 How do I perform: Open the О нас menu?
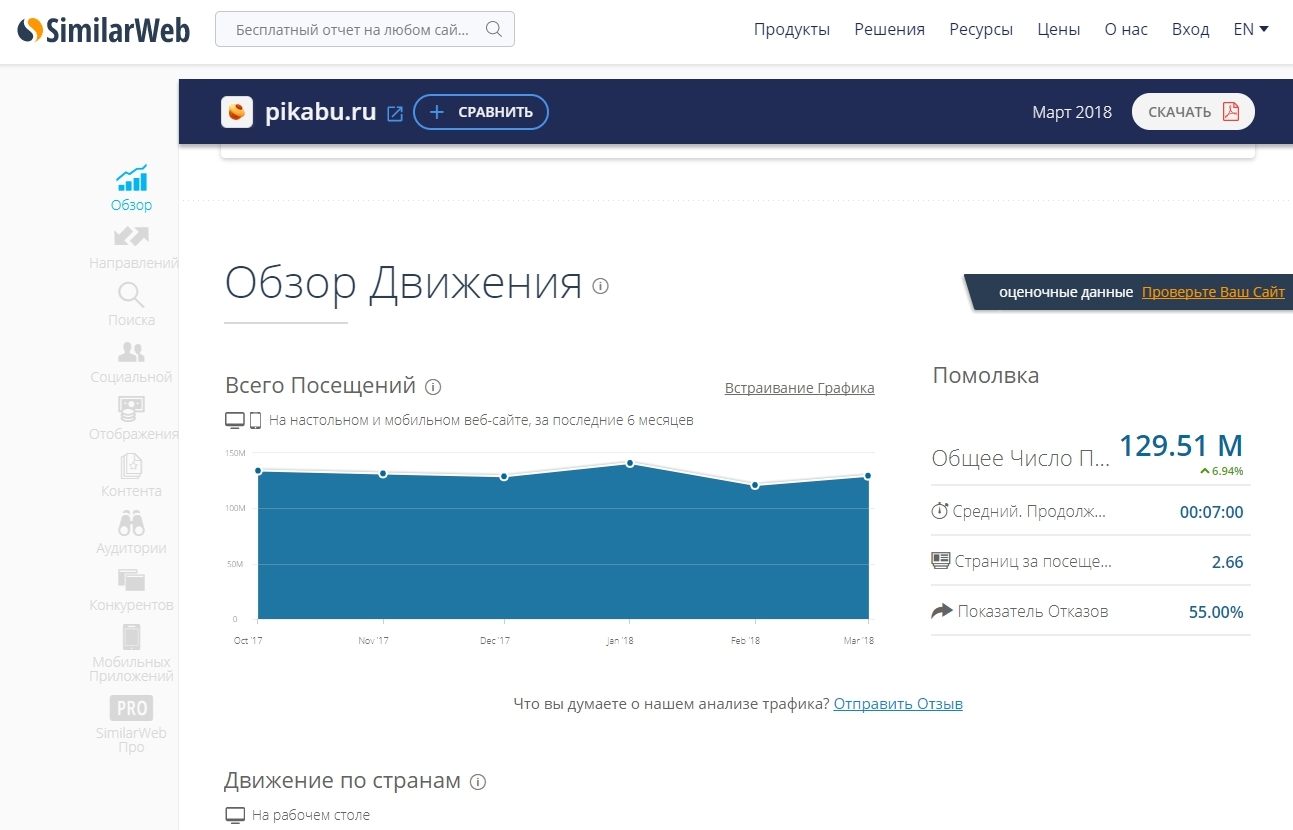pyautogui.click(x=1126, y=29)
